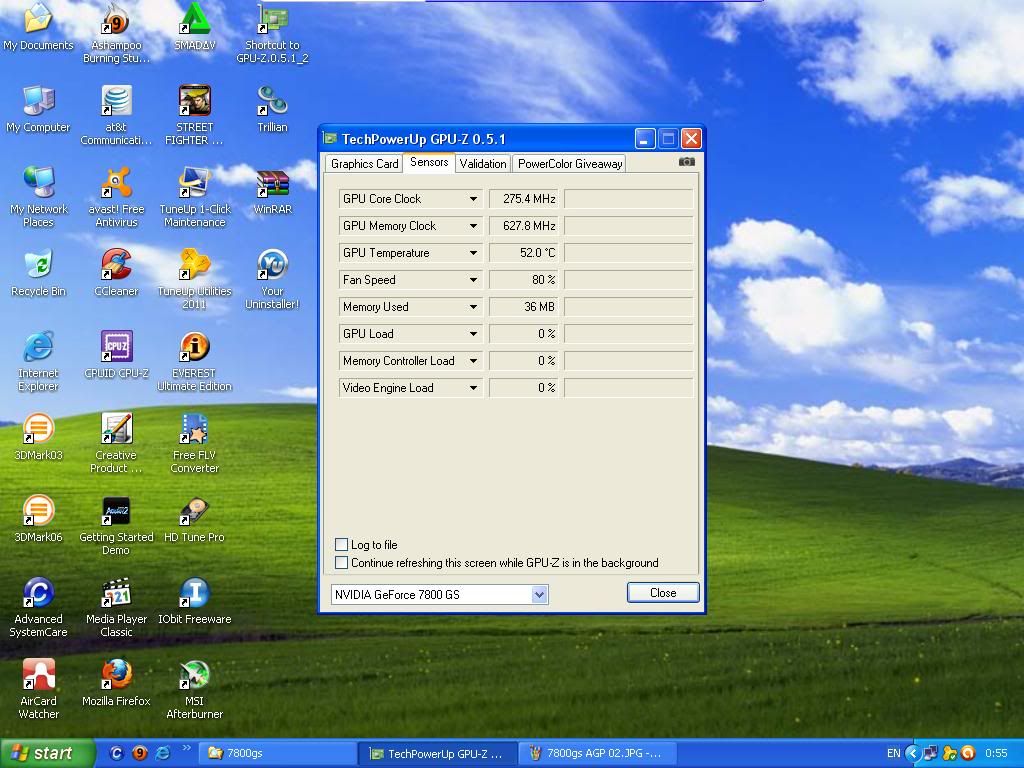Viewport: 1024px width, 768px height.
Task: Expand the NVIDIA GeForce 7800 GS selector
Action: click(x=539, y=594)
